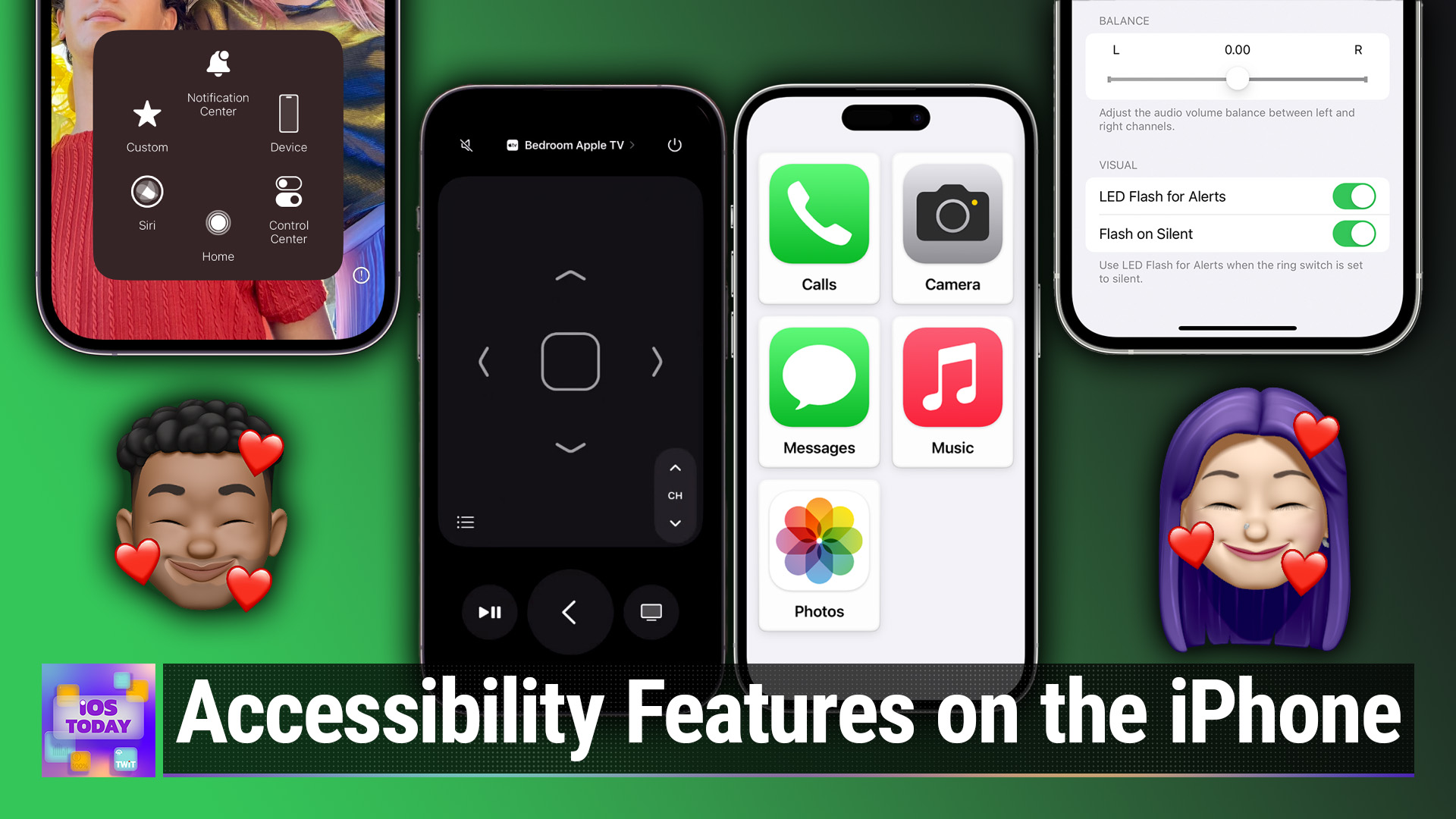1456x819 pixels.
Task: Open the Phone Calls app
Action: point(818,228)
